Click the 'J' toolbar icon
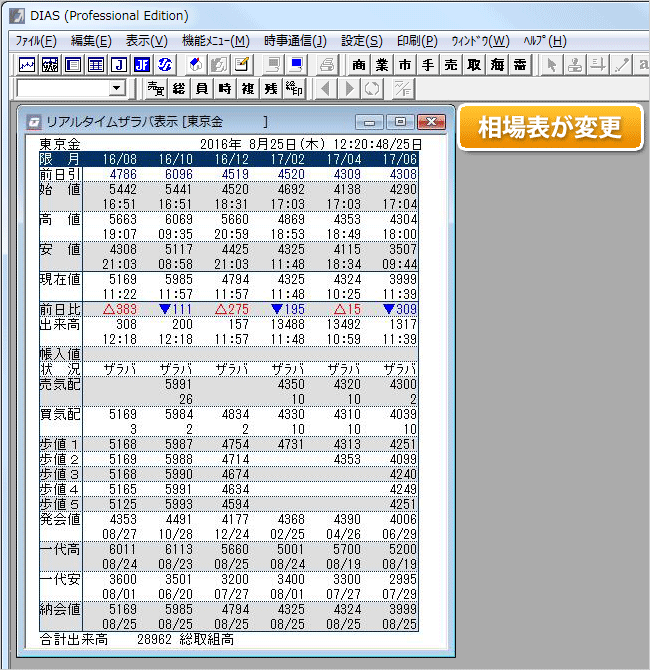The width and height of the screenshot is (650, 670). [x=119, y=65]
